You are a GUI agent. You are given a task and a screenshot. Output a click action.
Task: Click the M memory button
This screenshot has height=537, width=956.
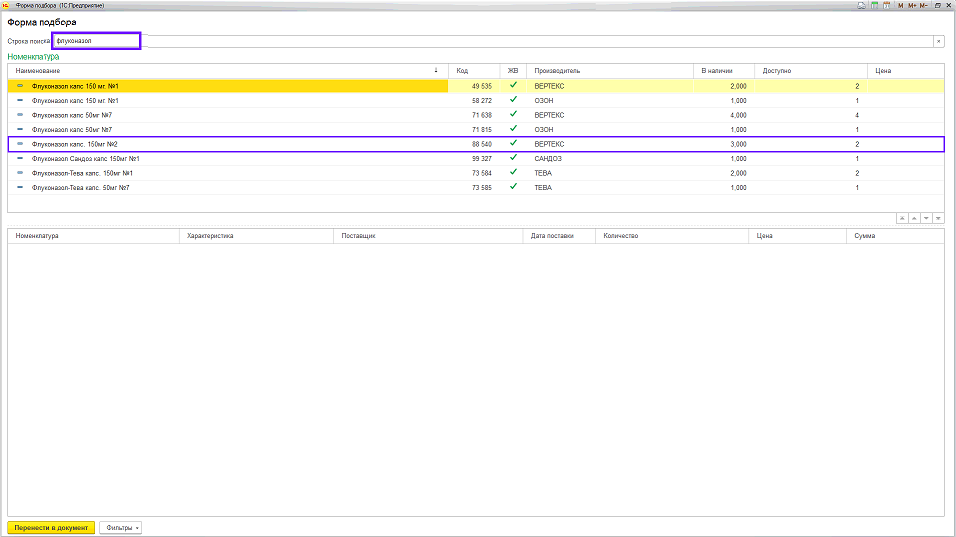point(899,5)
